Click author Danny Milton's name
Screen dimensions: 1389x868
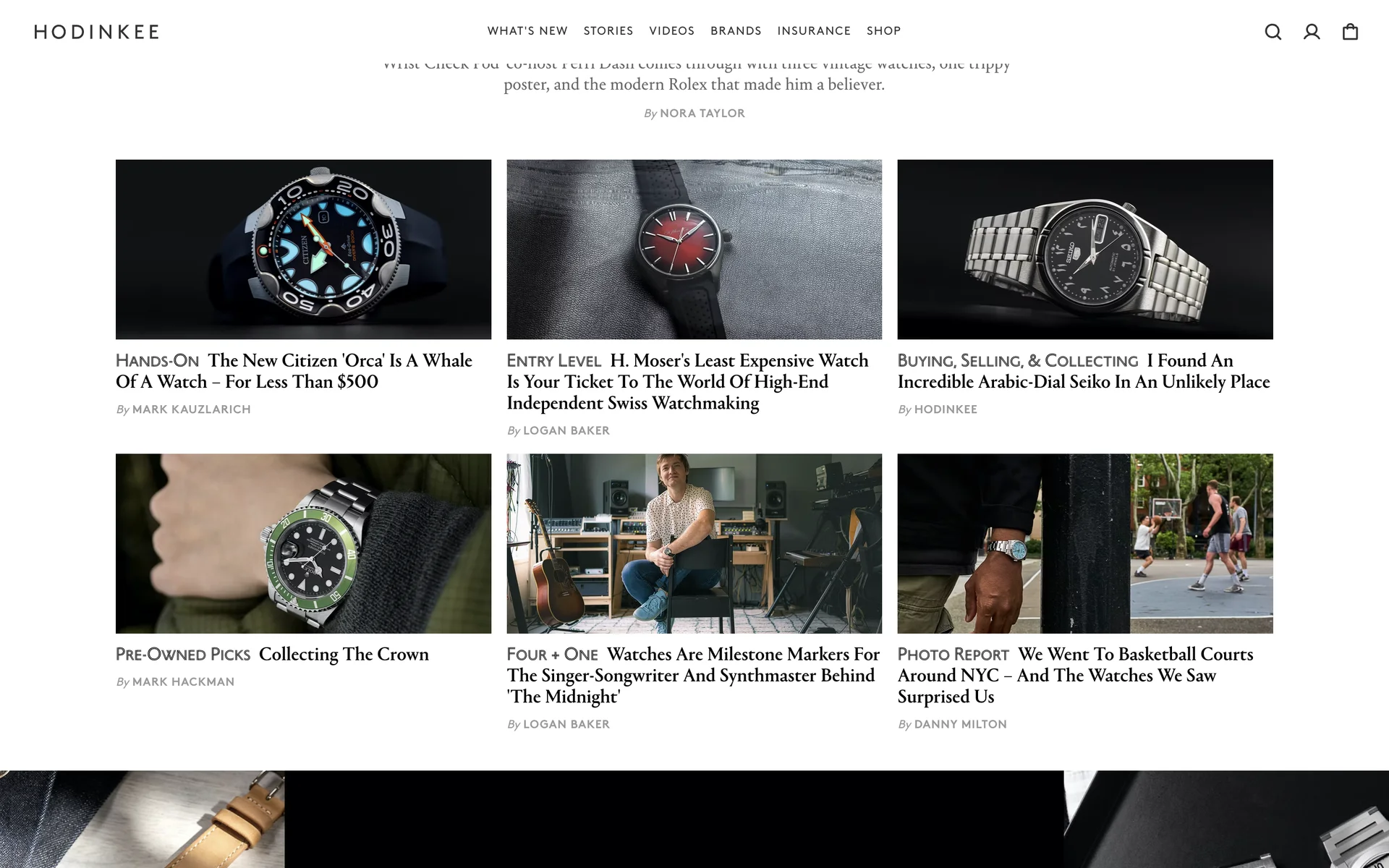(x=960, y=724)
